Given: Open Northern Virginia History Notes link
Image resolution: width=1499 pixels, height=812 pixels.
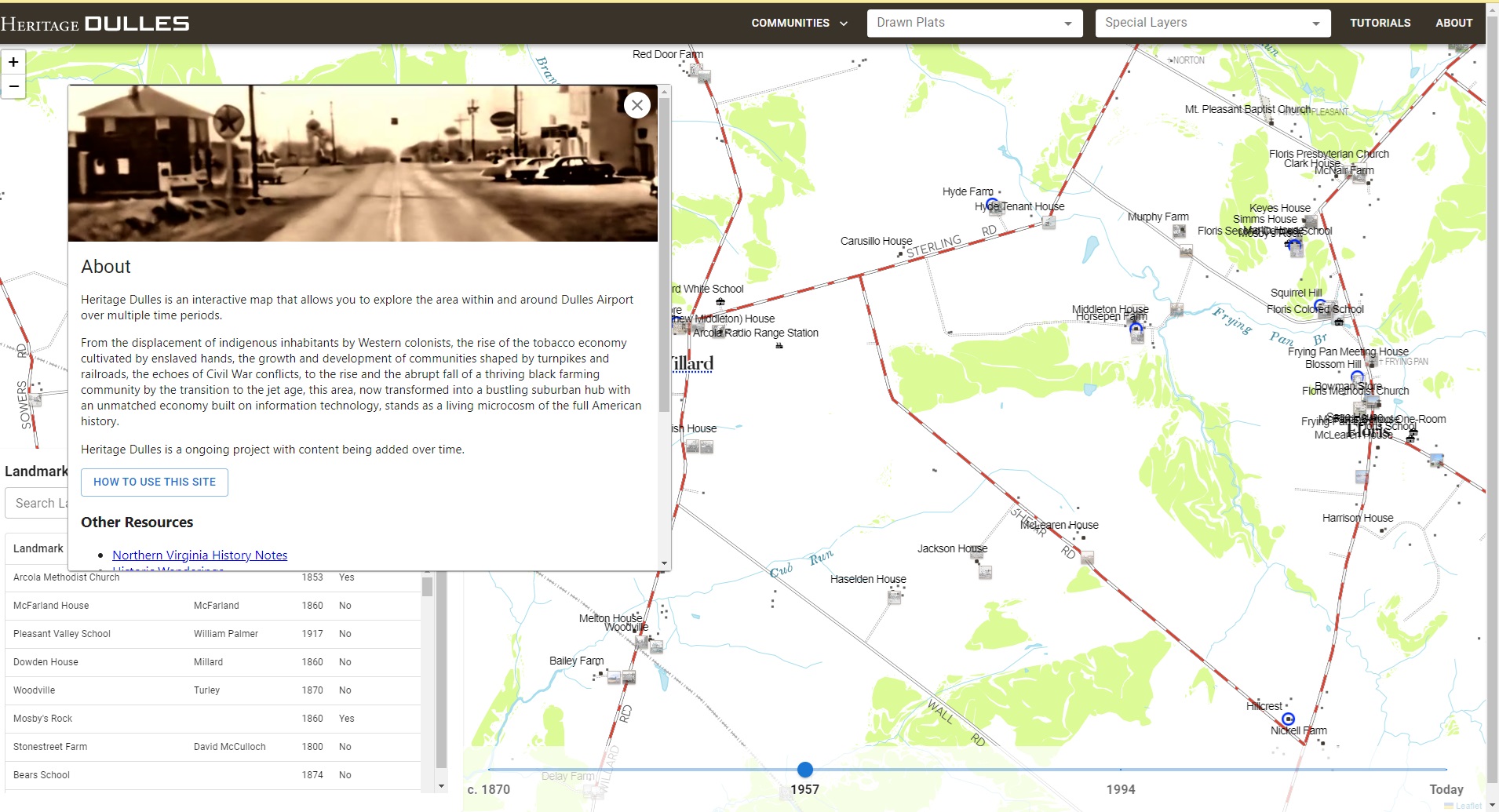Looking at the screenshot, I should coord(199,555).
